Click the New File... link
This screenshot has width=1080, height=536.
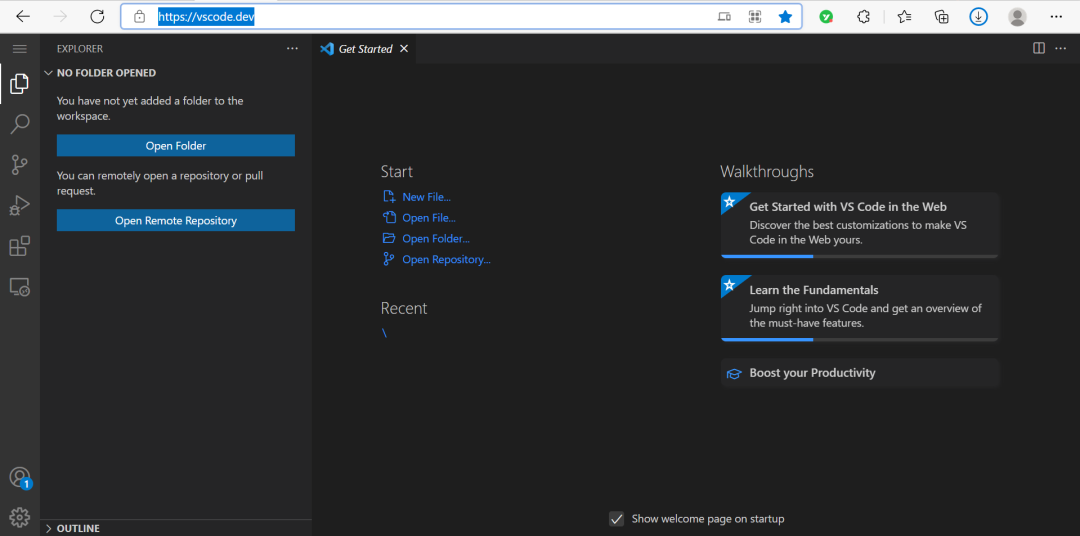coord(426,197)
